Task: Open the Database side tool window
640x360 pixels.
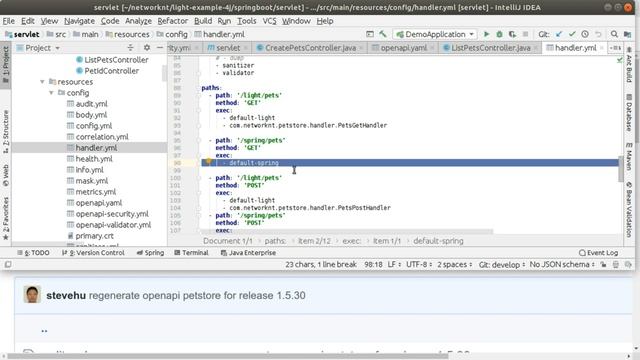Action: tap(629, 113)
